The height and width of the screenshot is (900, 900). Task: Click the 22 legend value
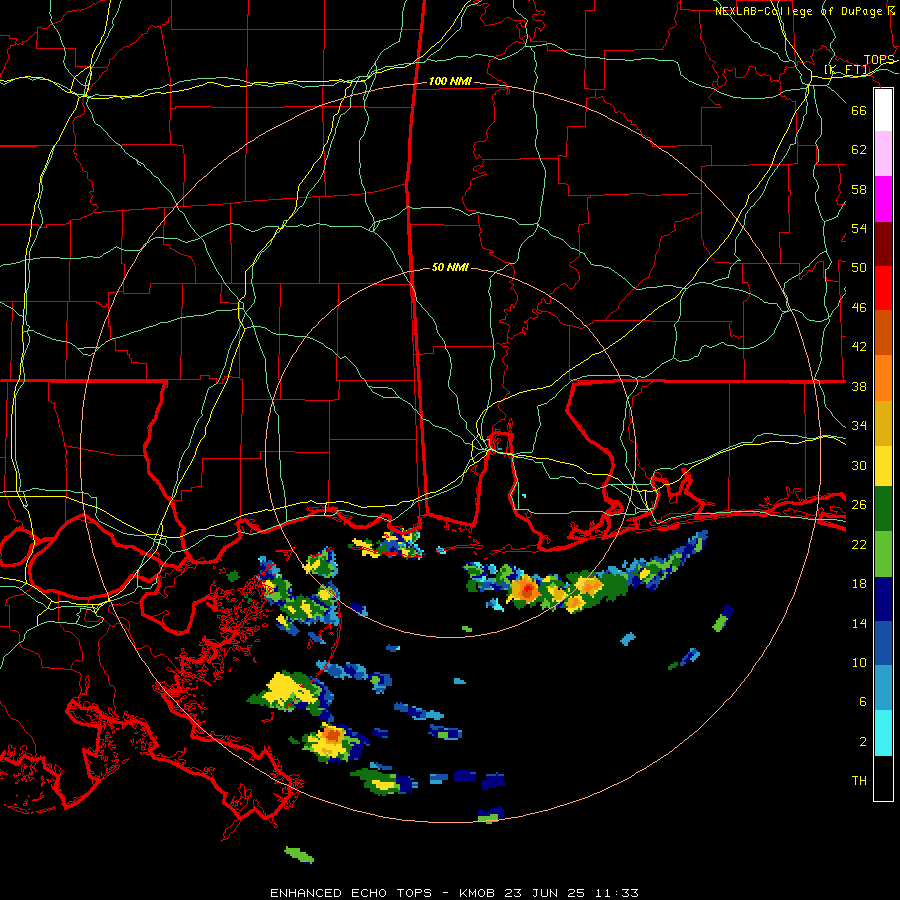pyautogui.click(x=859, y=544)
